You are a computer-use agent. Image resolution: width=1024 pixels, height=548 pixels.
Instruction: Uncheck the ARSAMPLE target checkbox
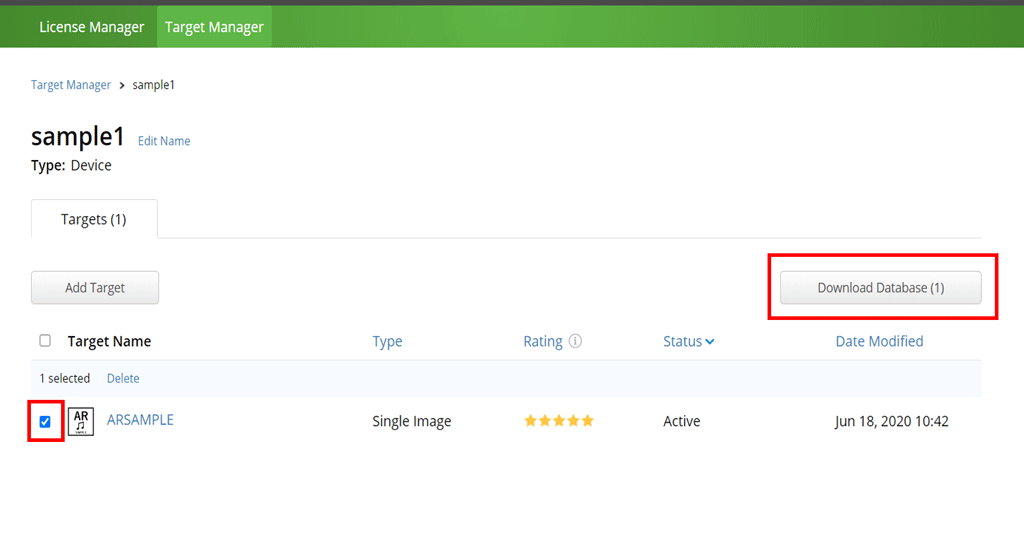click(x=45, y=422)
